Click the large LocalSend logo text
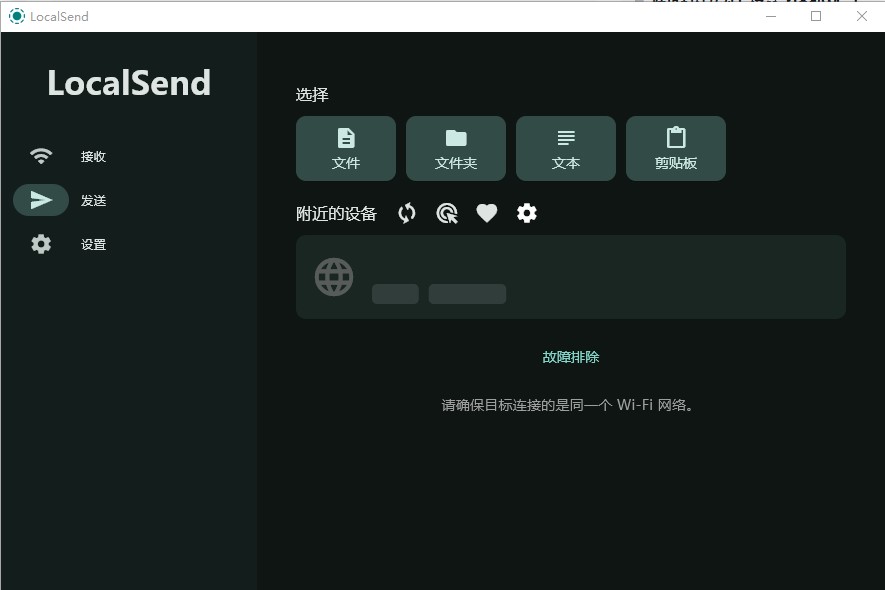Image resolution: width=885 pixels, height=590 pixels. (129, 83)
